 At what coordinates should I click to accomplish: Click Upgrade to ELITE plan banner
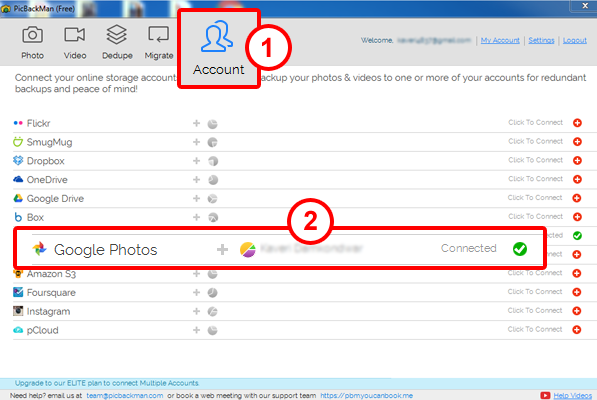(x=107, y=383)
